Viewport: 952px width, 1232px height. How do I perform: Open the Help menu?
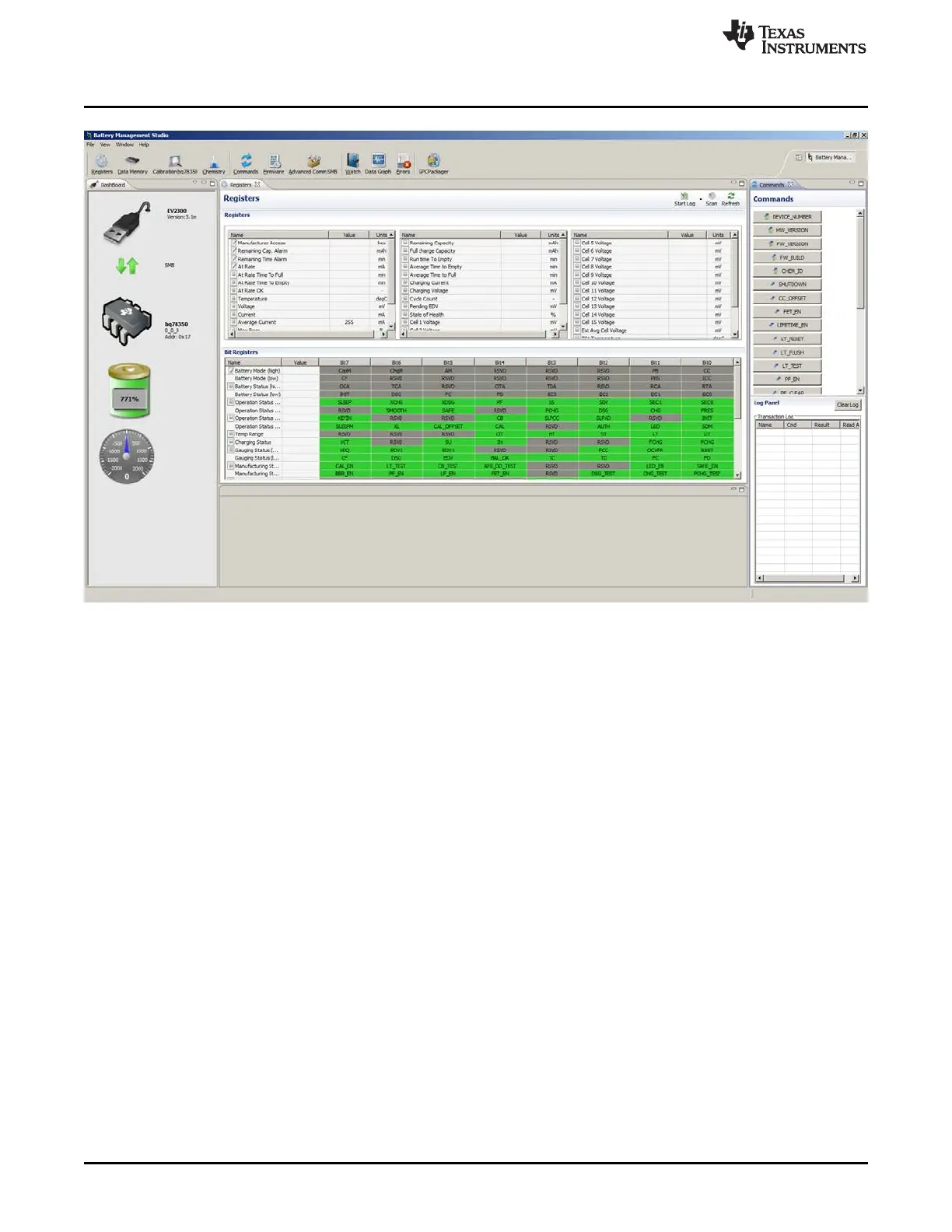tap(144, 145)
